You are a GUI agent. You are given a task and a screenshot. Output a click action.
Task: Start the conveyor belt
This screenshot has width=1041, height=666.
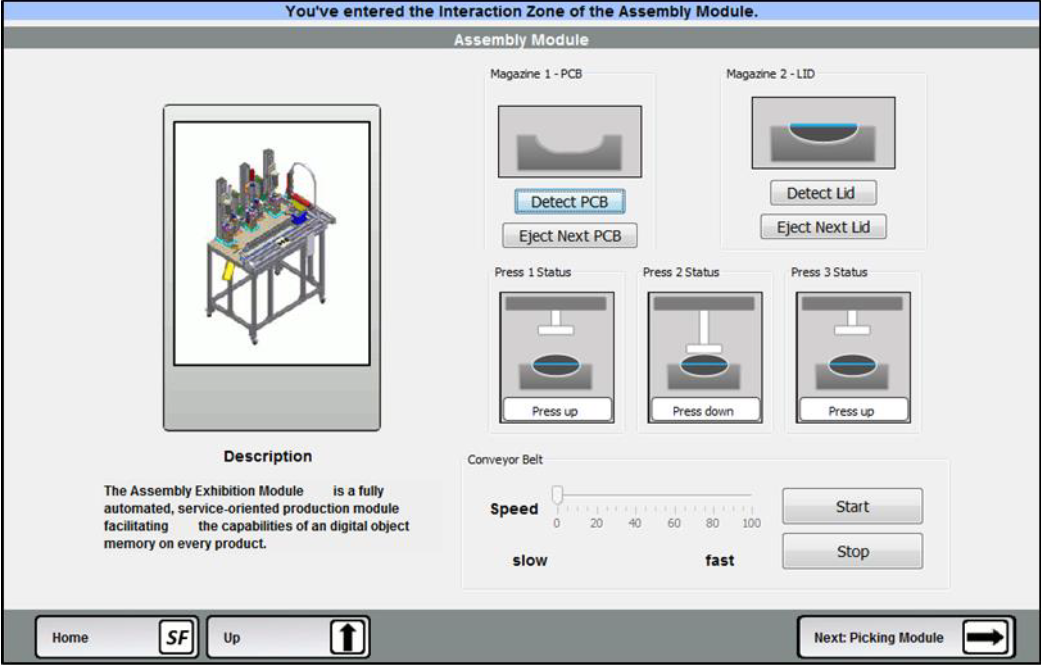pyautogui.click(x=852, y=507)
